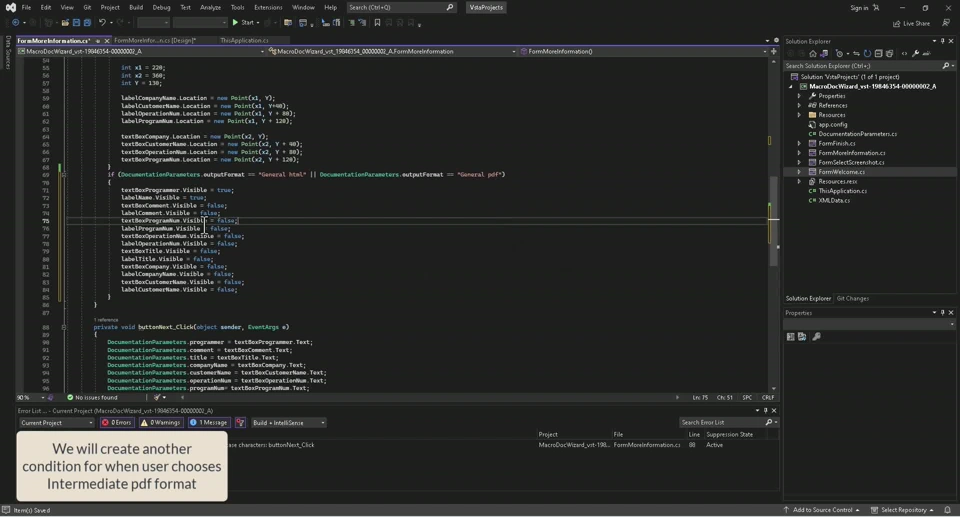Click the editor vertical scrollbar thumb
Screen dimensions: 960x517
pos(774,221)
